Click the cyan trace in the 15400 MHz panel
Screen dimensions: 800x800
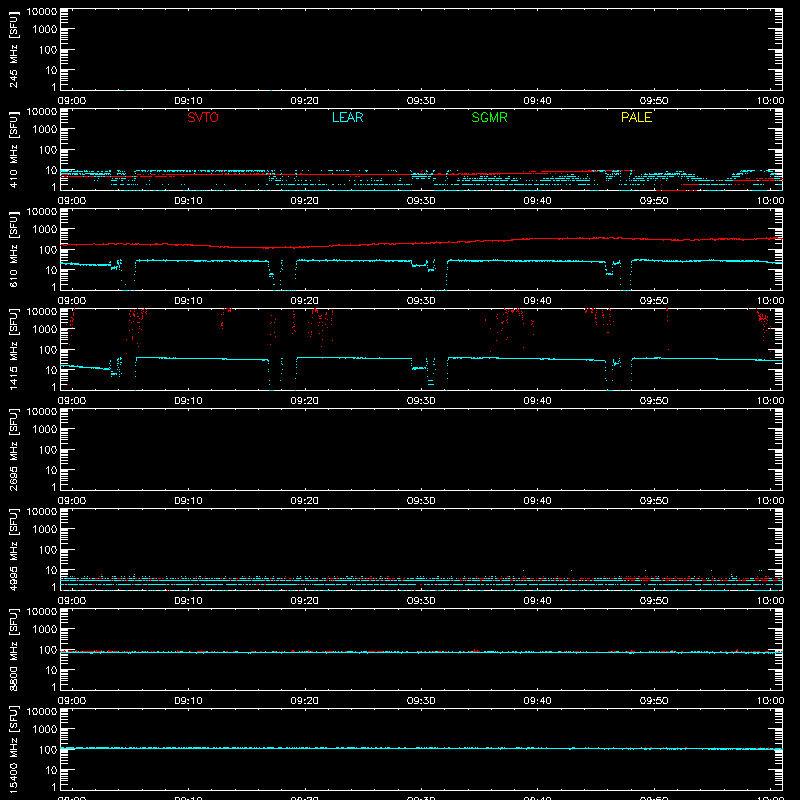coord(421,748)
